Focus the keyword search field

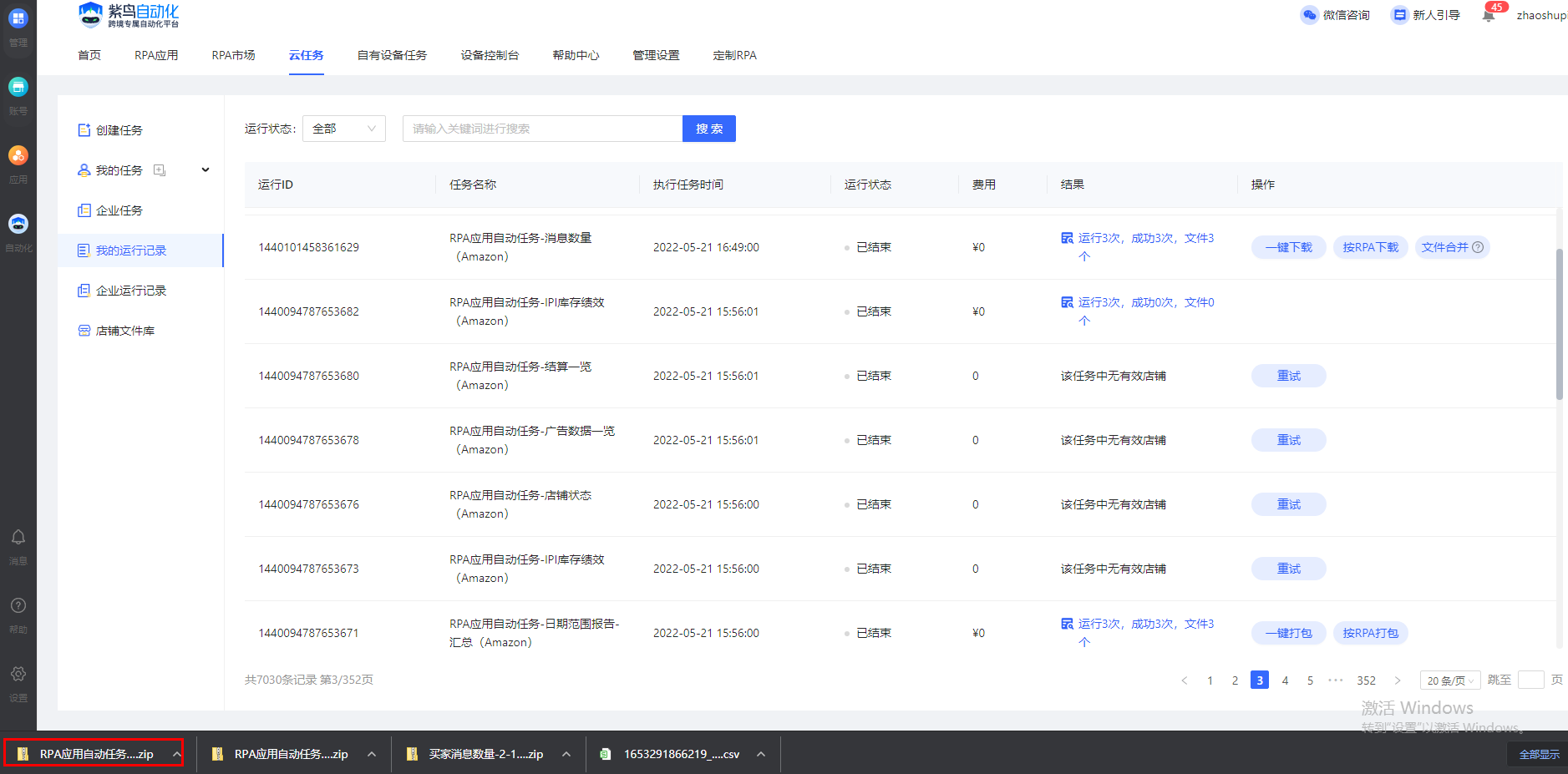pyautogui.click(x=542, y=129)
